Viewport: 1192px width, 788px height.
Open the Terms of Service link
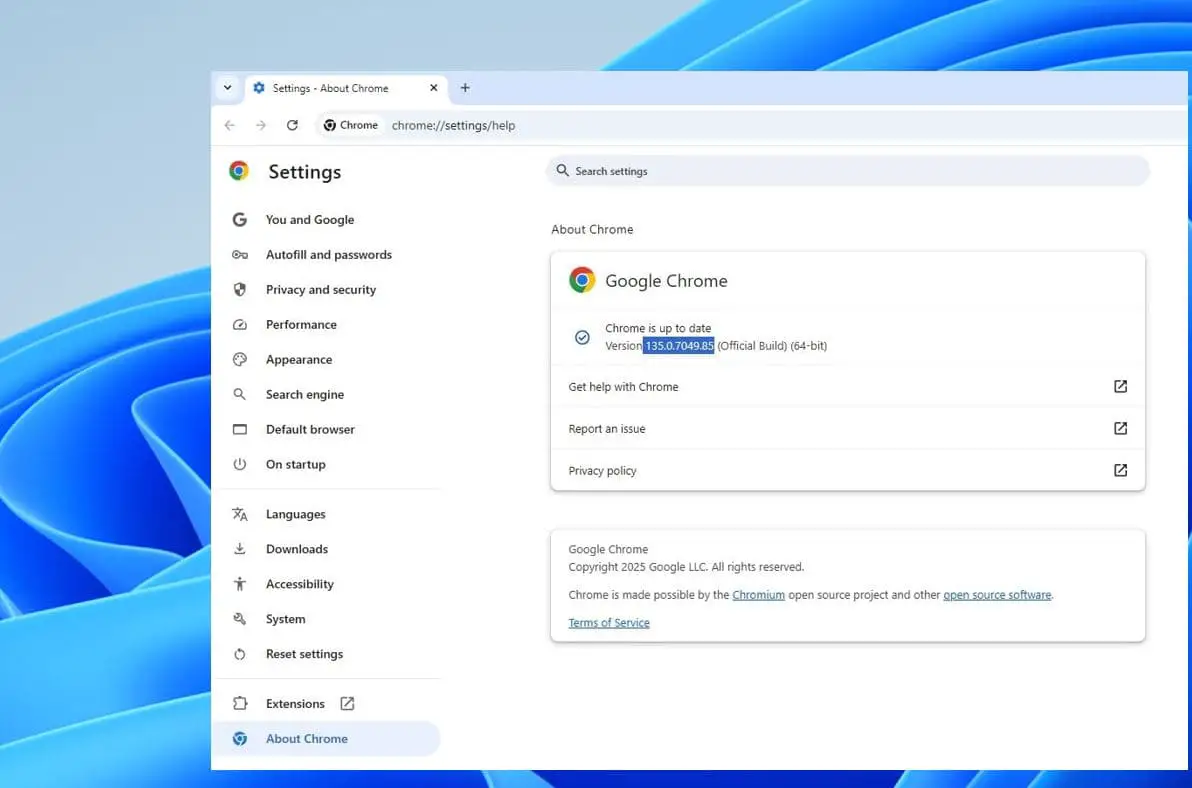tap(609, 623)
